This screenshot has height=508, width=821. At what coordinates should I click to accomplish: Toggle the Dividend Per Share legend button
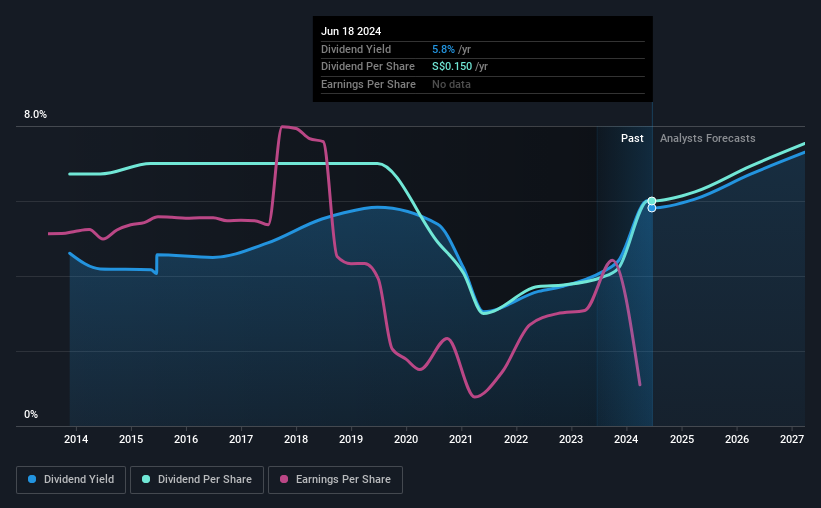point(197,480)
